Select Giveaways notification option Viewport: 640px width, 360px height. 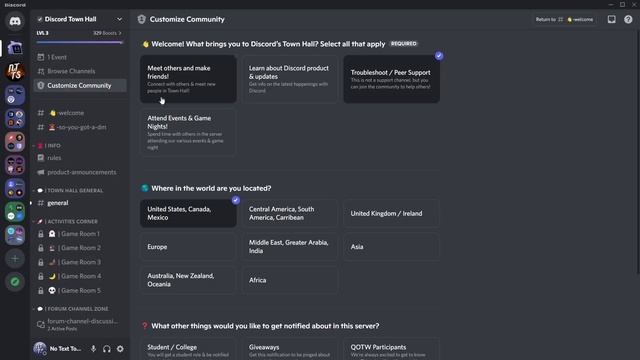290,349
